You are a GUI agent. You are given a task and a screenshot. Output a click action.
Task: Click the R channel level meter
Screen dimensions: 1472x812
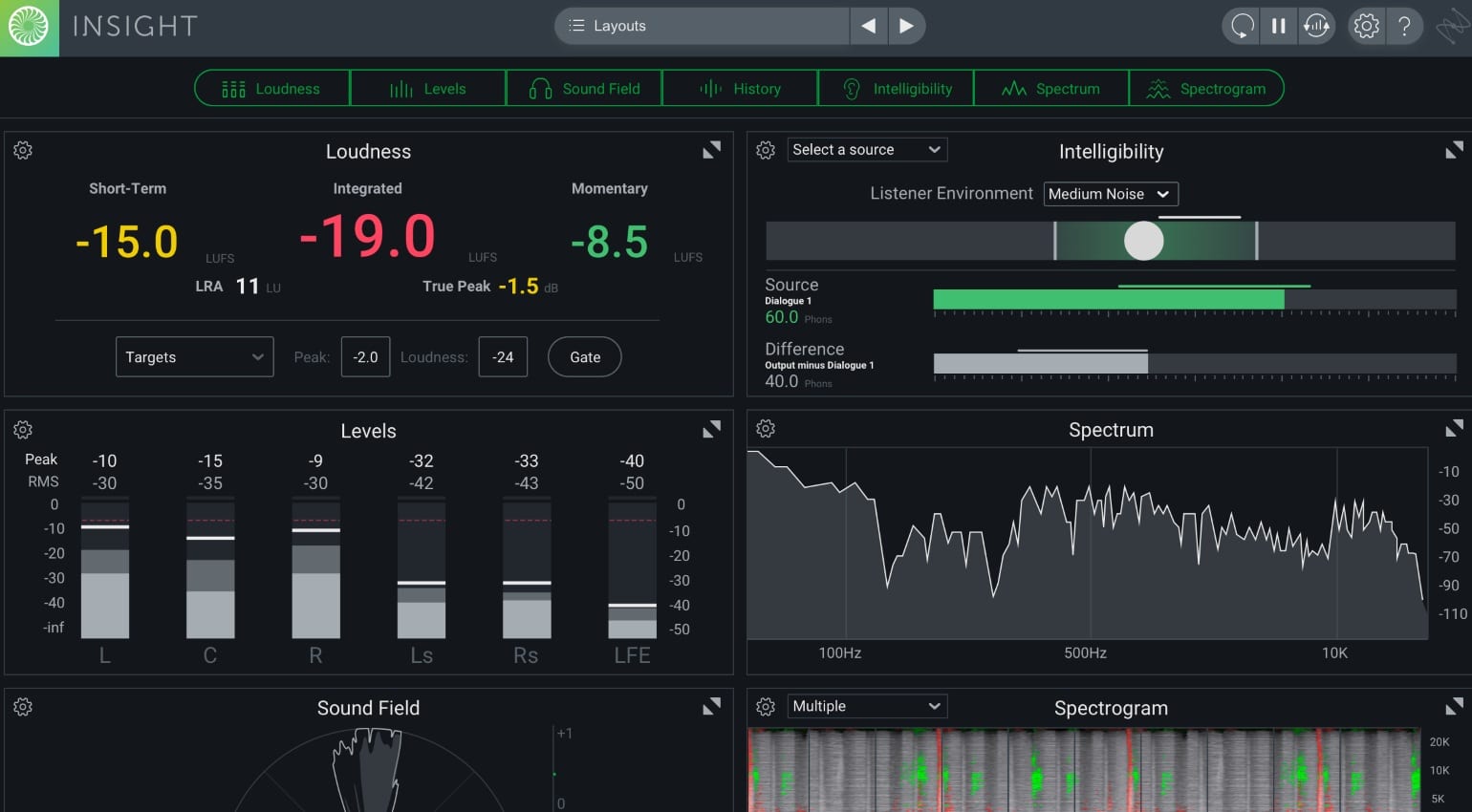point(315,567)
